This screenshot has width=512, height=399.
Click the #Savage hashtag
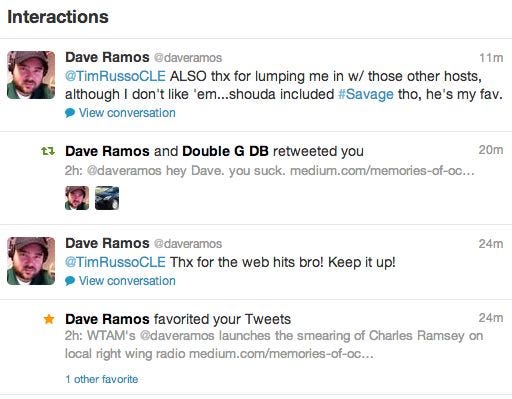tap(366, 94)
